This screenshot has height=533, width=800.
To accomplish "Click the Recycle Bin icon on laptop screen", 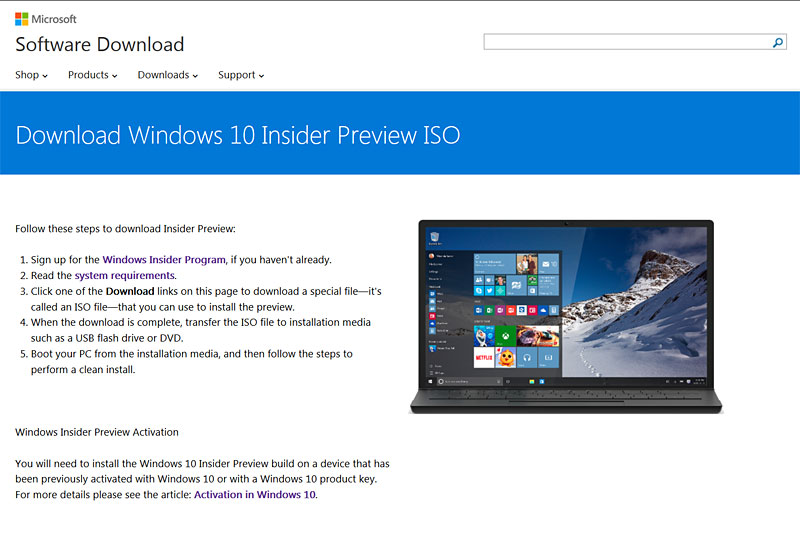I will tap(433, 238).
